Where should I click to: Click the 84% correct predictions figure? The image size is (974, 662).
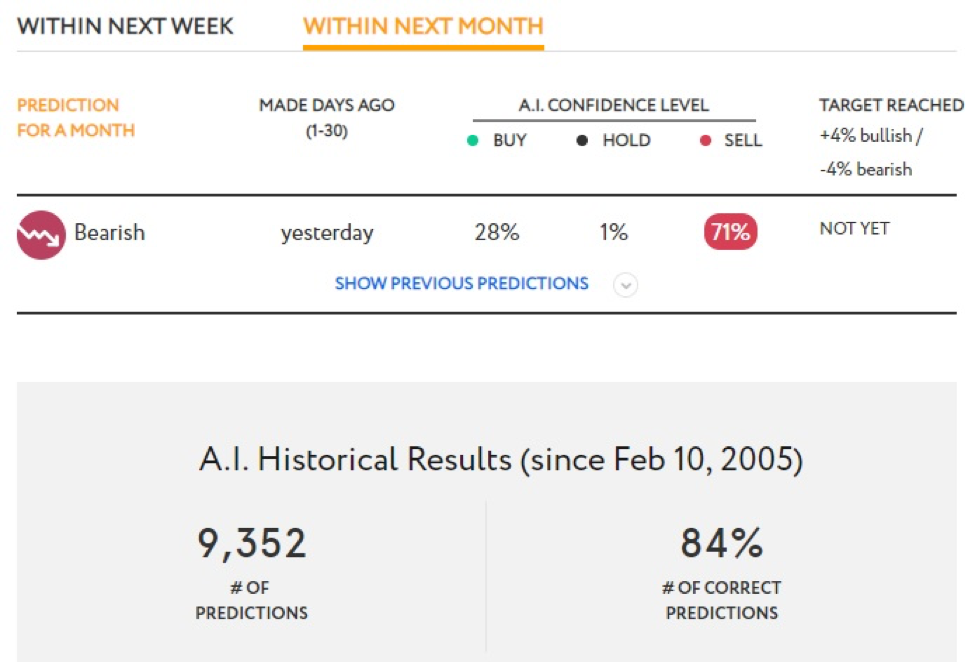pos(722,543)
